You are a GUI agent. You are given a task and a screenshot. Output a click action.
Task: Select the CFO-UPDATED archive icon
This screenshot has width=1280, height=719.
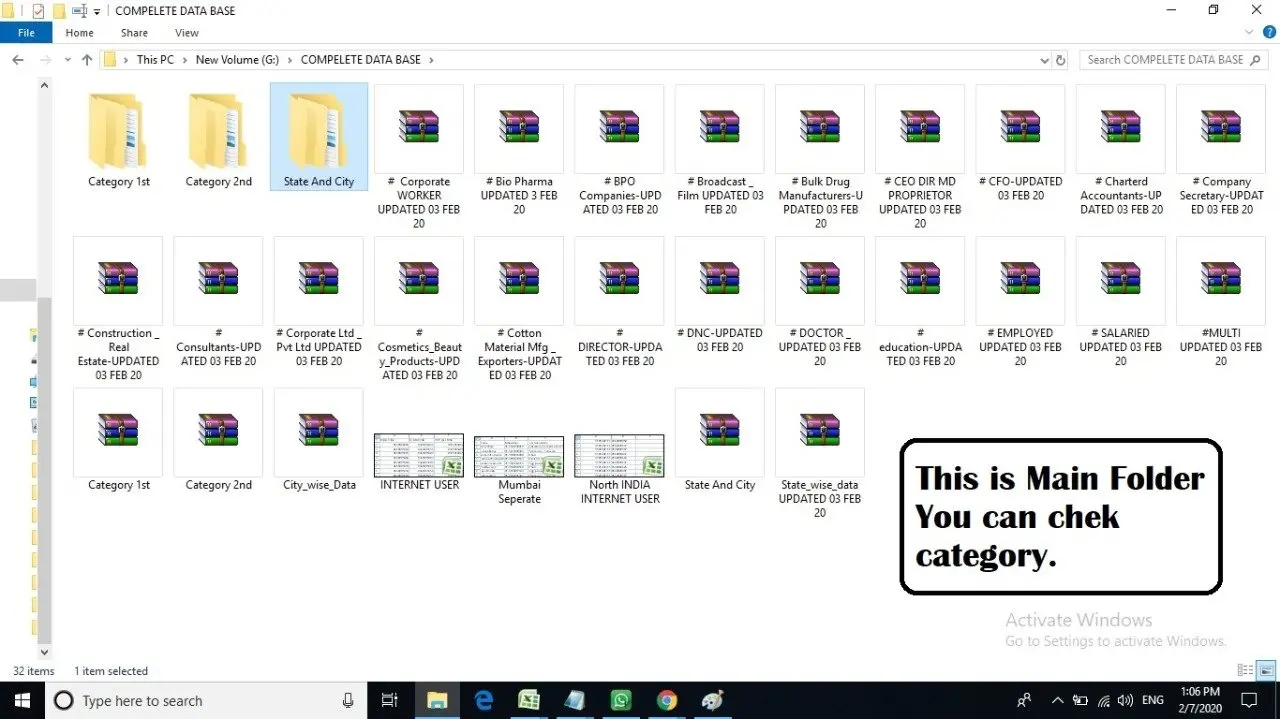point(1020,128)
